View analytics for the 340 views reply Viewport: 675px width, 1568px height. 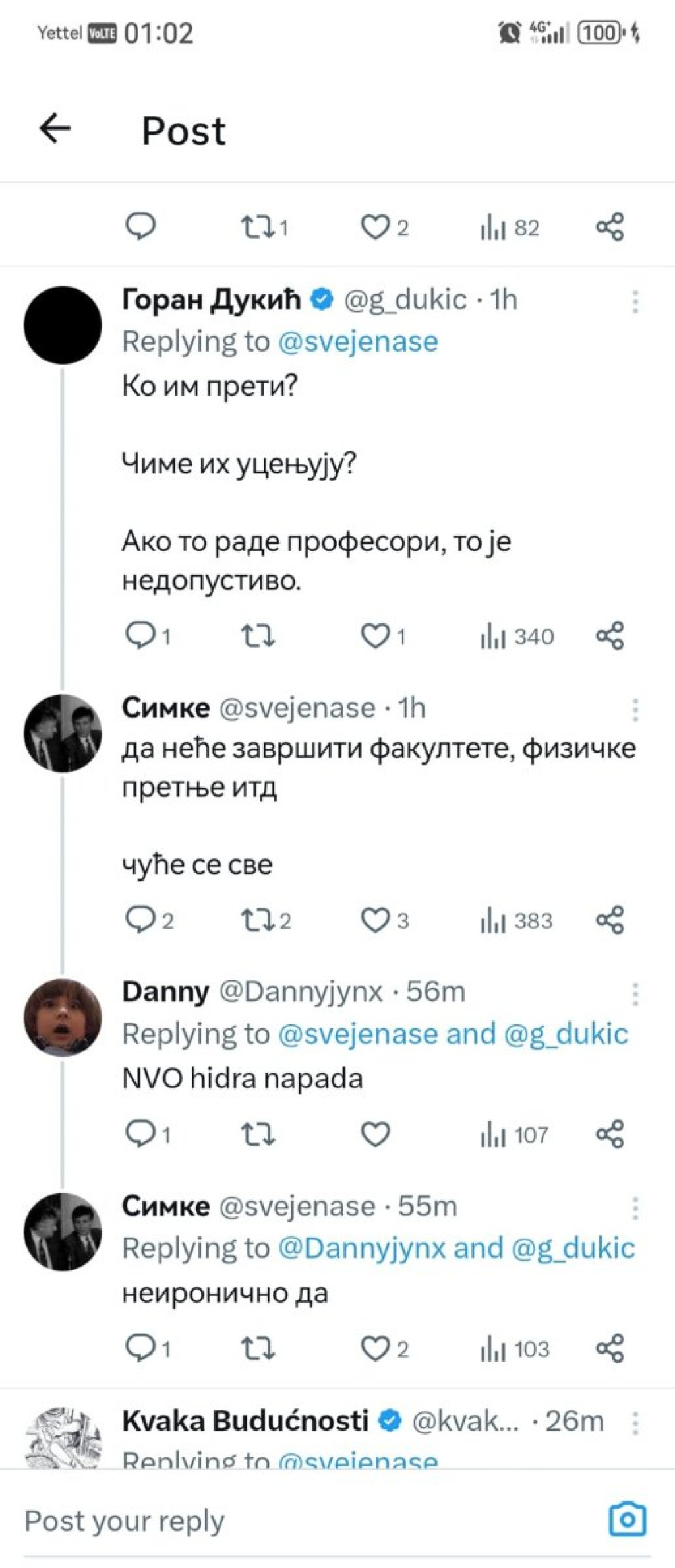point(517,636)
